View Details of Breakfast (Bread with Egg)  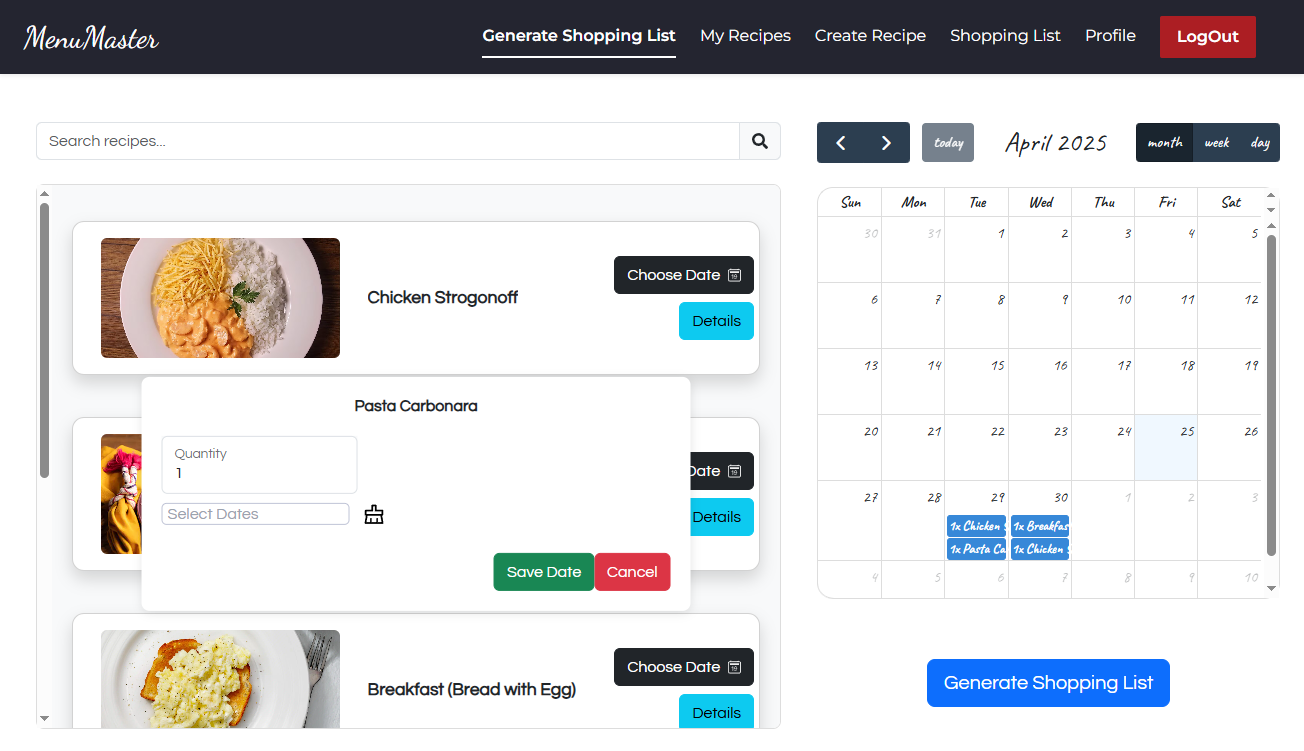coord(716,711)
